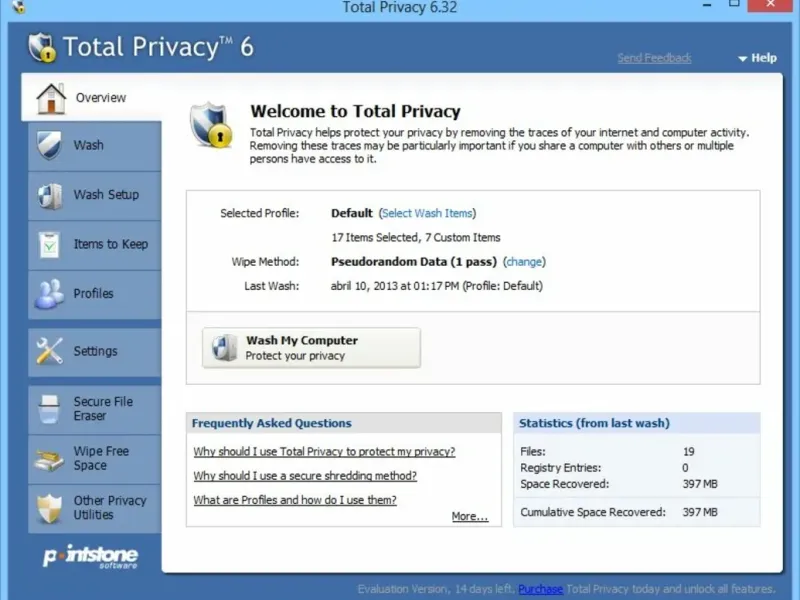Open FAQ about Profiles usage

[294, 500]
